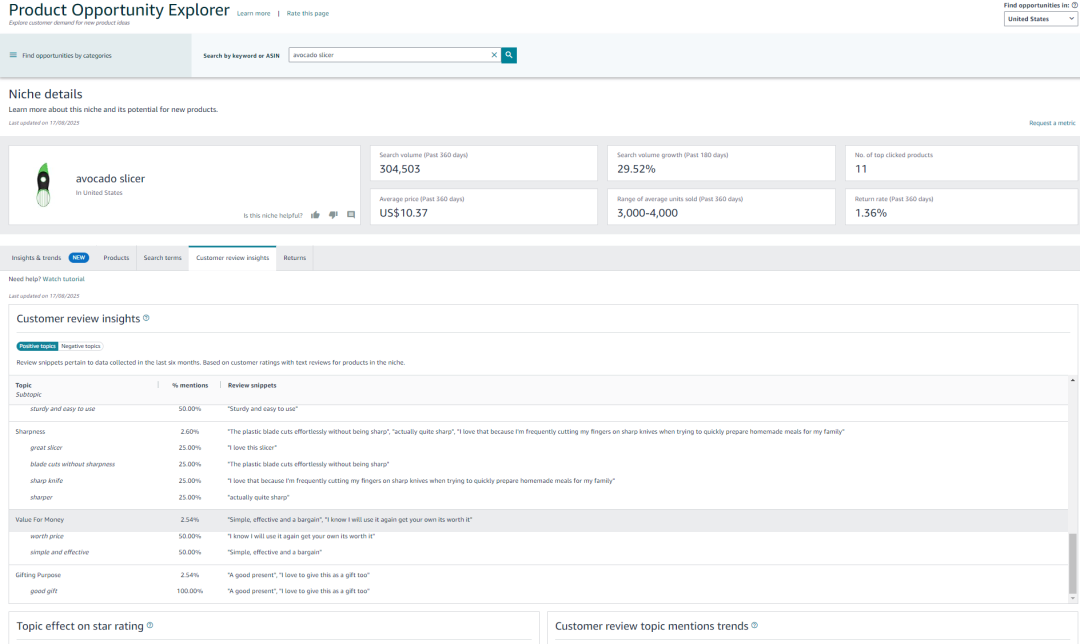Give thumbs up for this niche

(316, 215)
